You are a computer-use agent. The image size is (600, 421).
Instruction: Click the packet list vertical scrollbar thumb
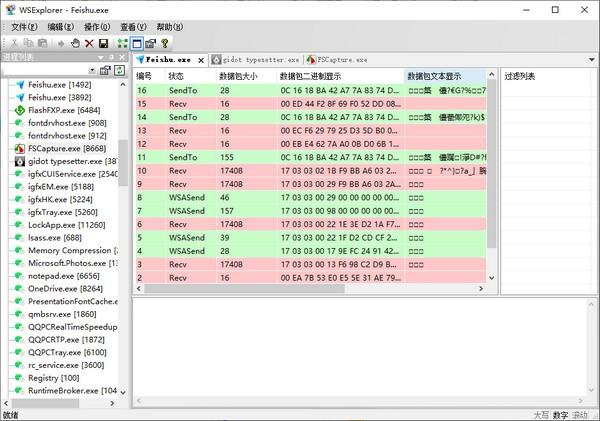pyautogui.click(x=492, y=164)
